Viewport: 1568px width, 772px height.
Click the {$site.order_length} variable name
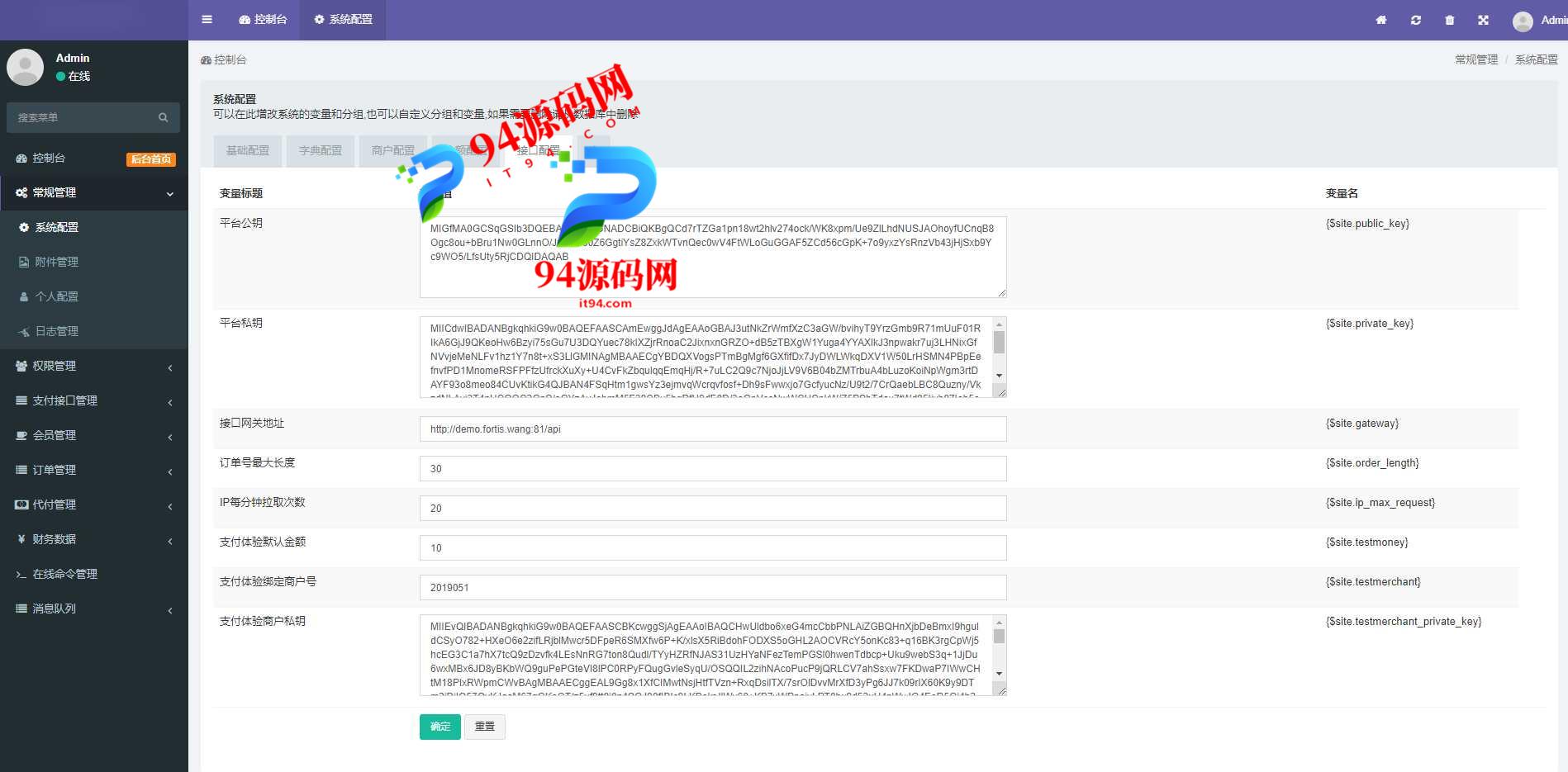1372,462
